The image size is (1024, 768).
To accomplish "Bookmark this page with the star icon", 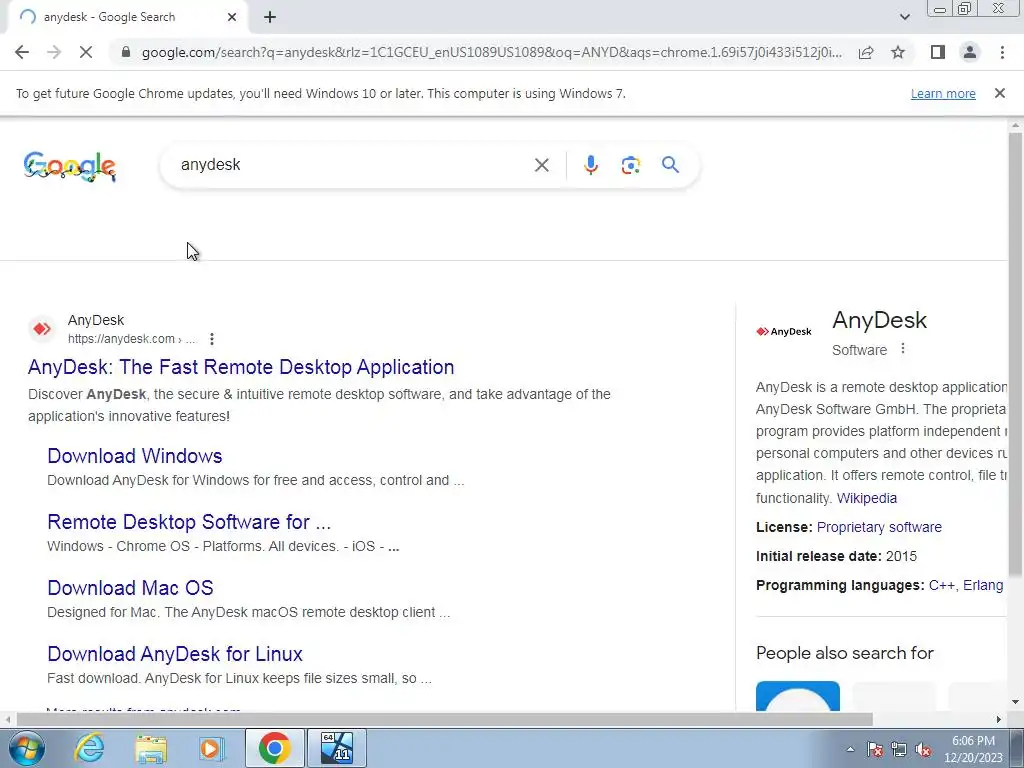I will click(898, 52).
